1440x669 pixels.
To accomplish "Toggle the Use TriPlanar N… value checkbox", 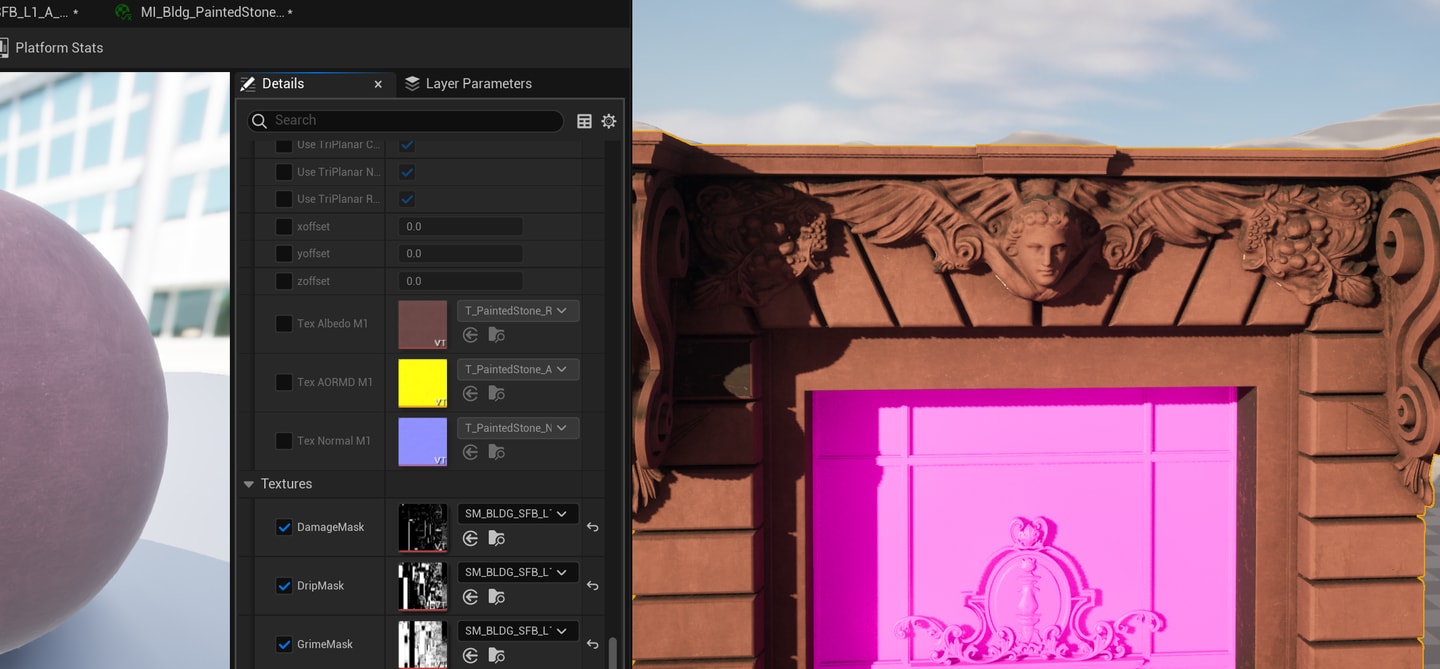I will [407, 172].
